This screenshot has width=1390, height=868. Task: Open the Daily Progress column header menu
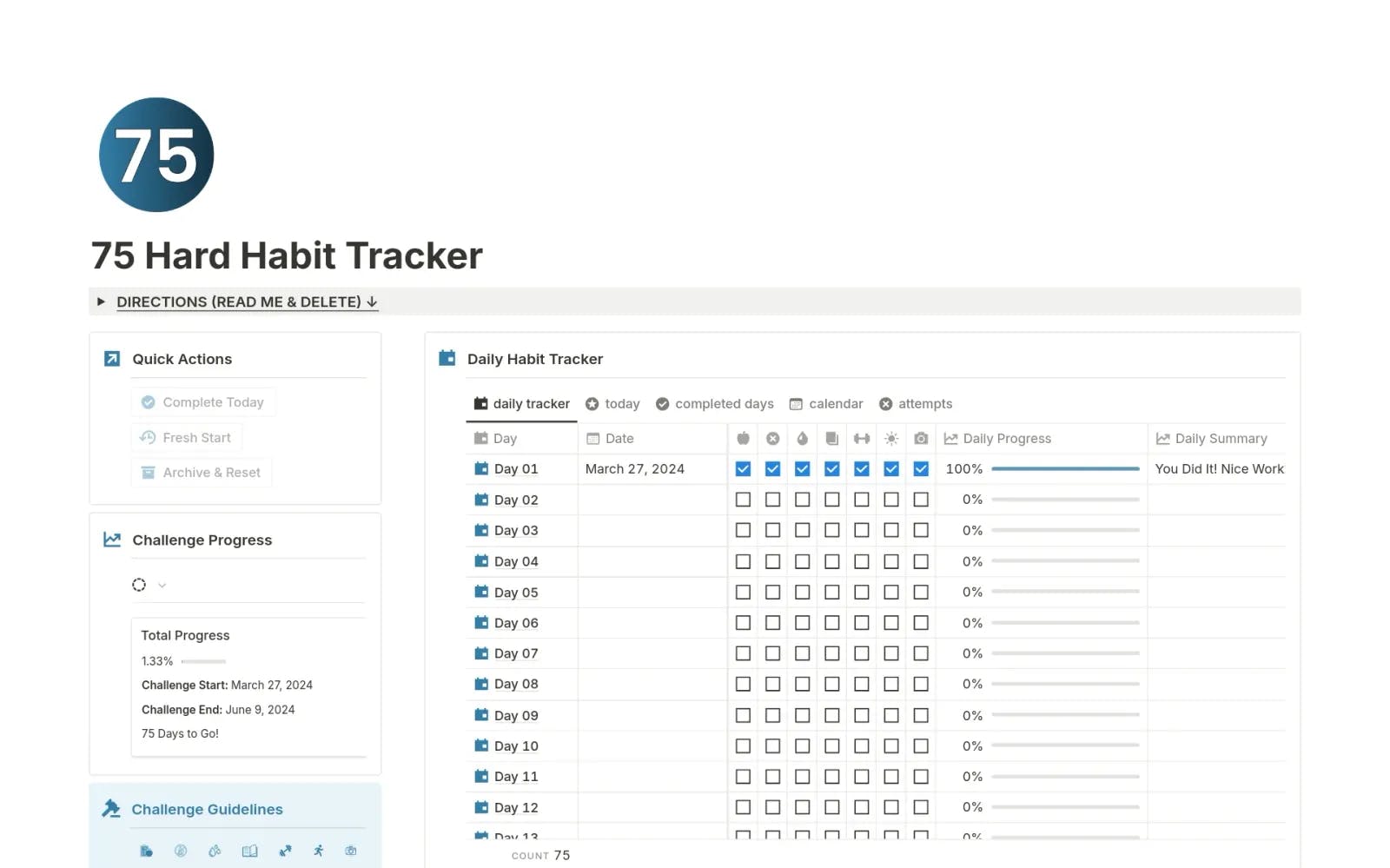point(1042,439)
